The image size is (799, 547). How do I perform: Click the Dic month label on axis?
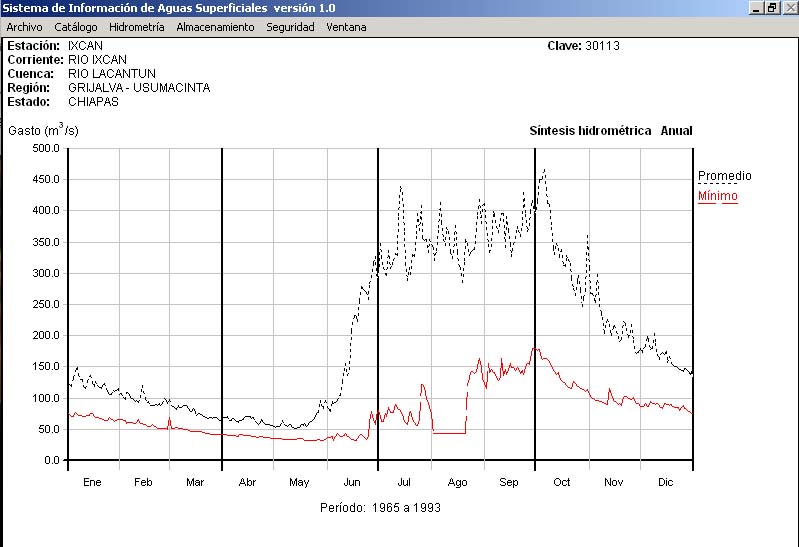pos(666,482)
